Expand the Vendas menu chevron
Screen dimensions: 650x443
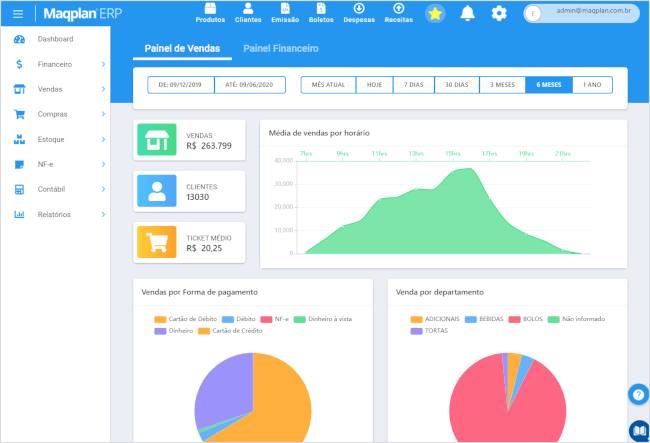click(x=103, y=89)
